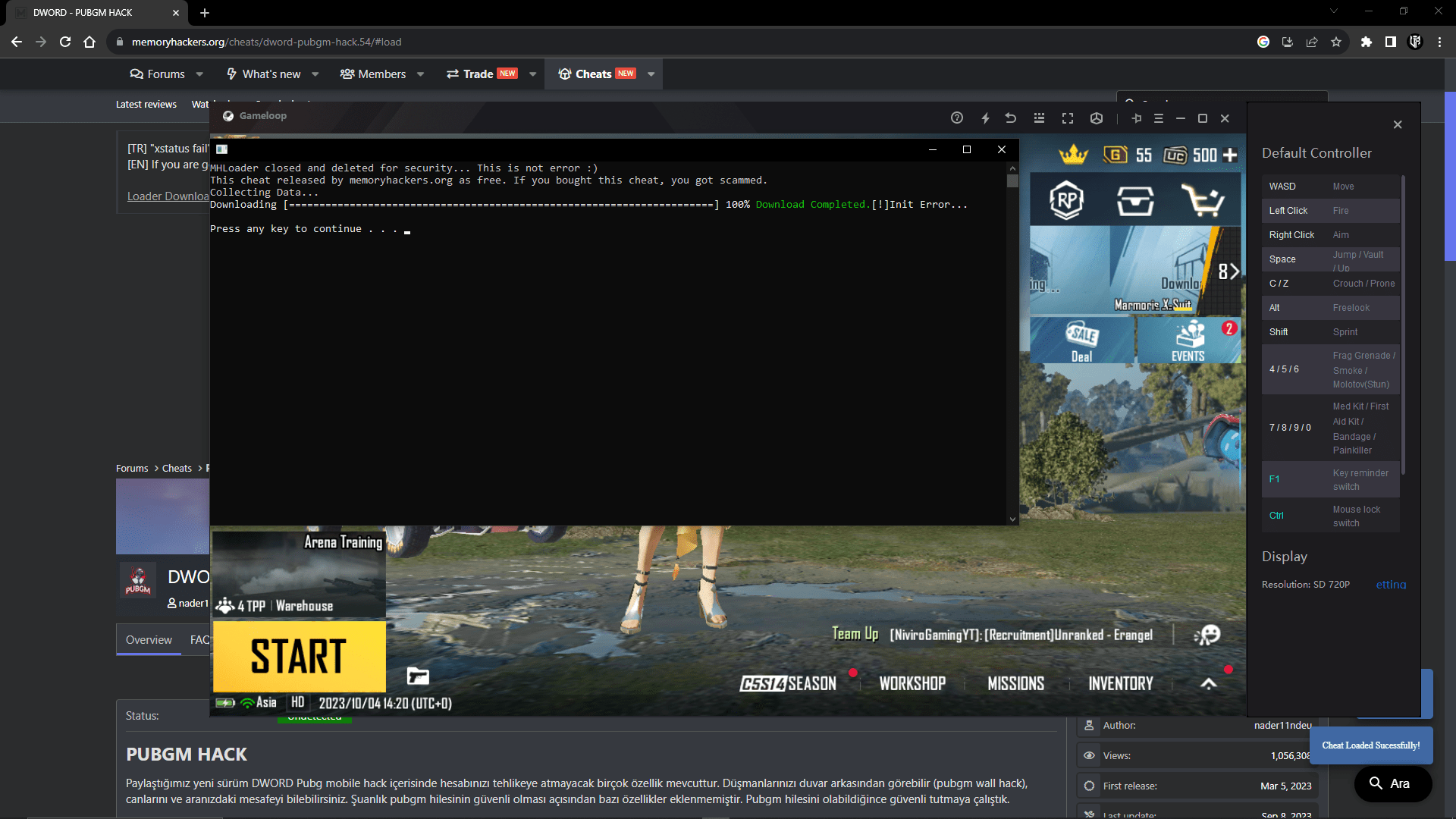Open the WORKSHOP menu

tap(912, 684)
